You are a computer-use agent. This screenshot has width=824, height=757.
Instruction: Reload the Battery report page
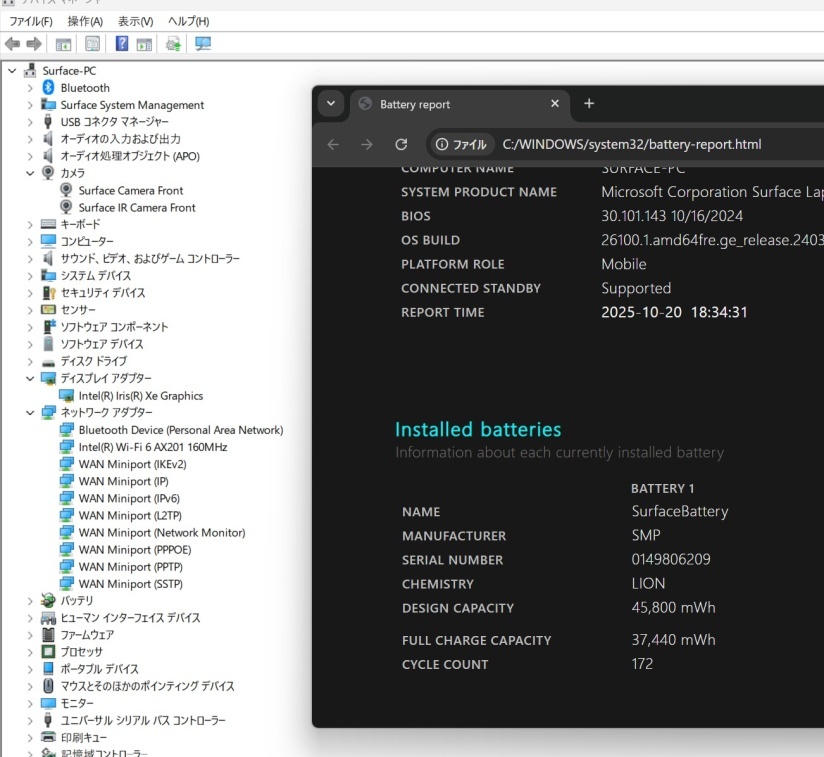(401, 144)
